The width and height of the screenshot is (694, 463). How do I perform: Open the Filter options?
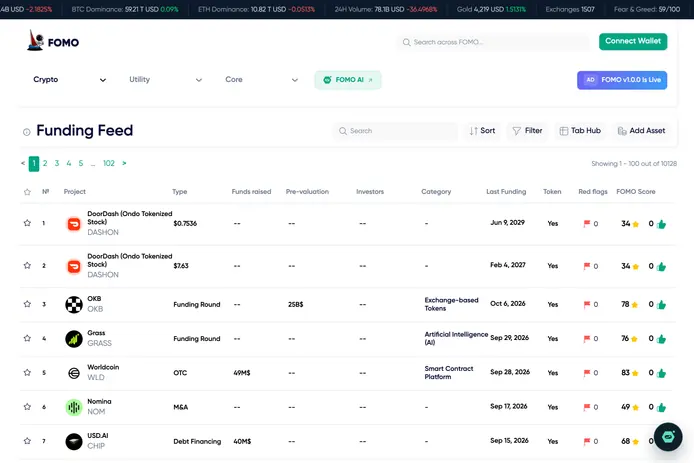click(x=527, y=131)
